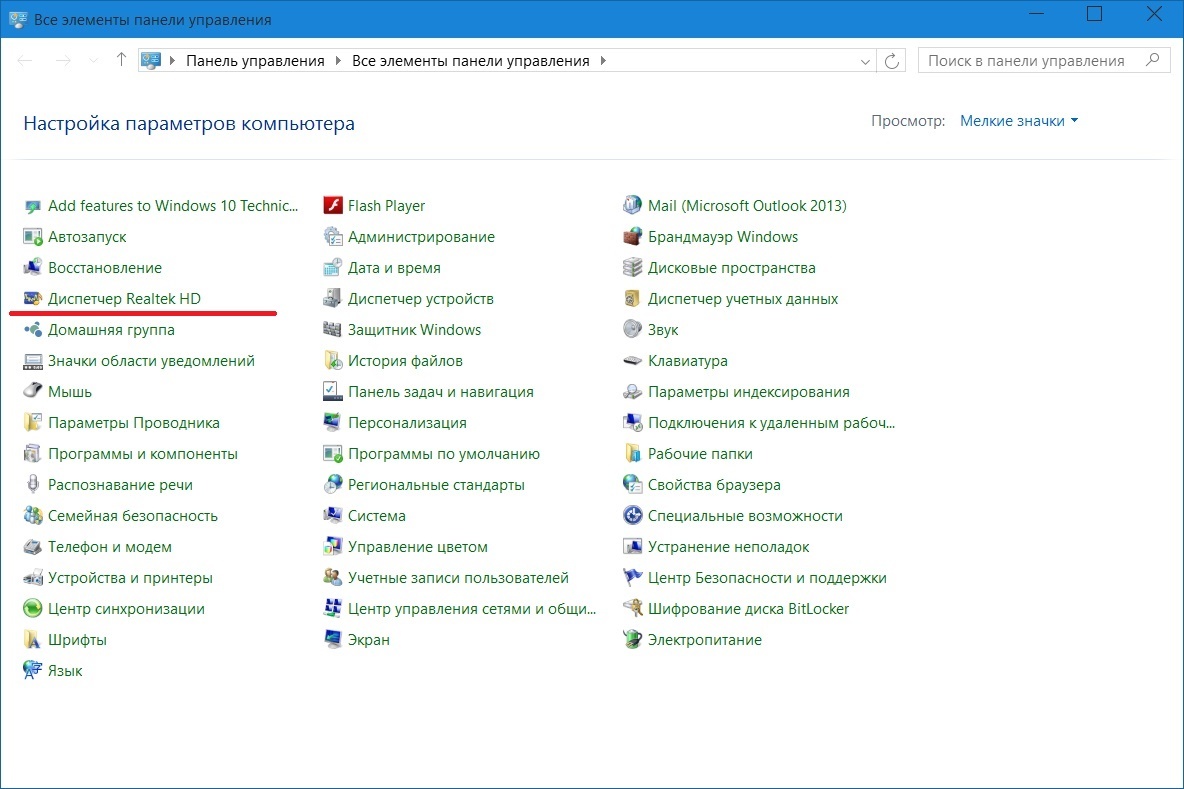Click the Flash Player icon
1184x789 pixels.
pos(332,206)
